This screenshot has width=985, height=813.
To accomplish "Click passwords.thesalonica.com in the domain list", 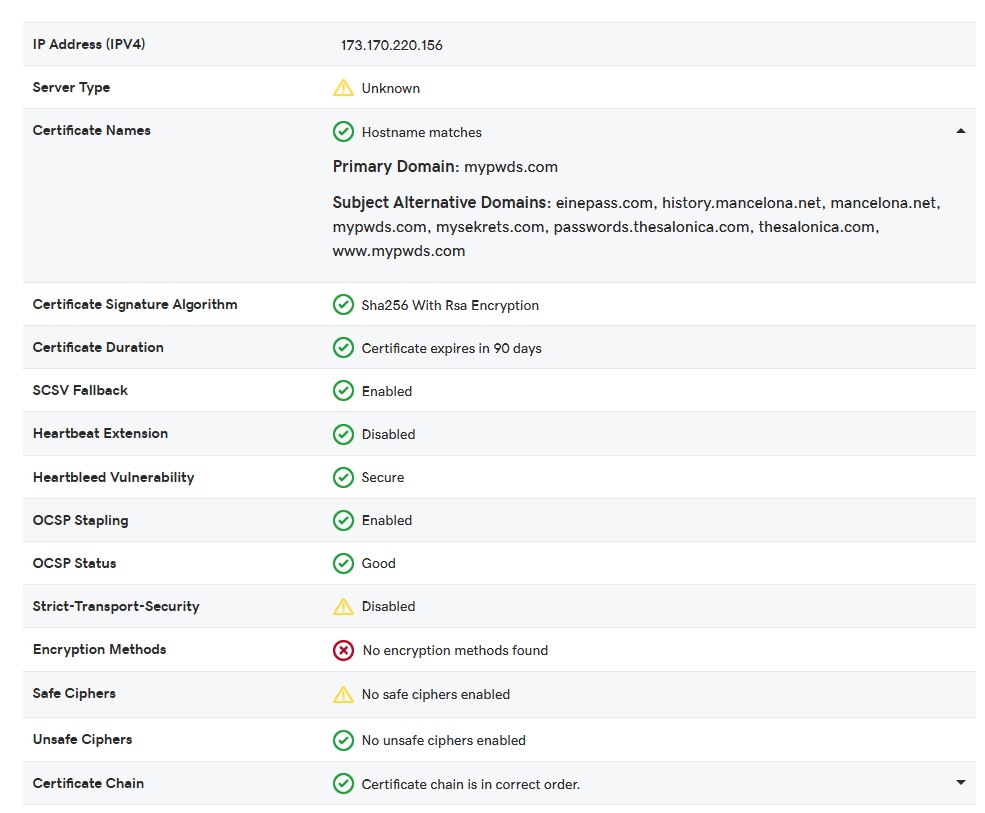I will (x=651, y=227).
